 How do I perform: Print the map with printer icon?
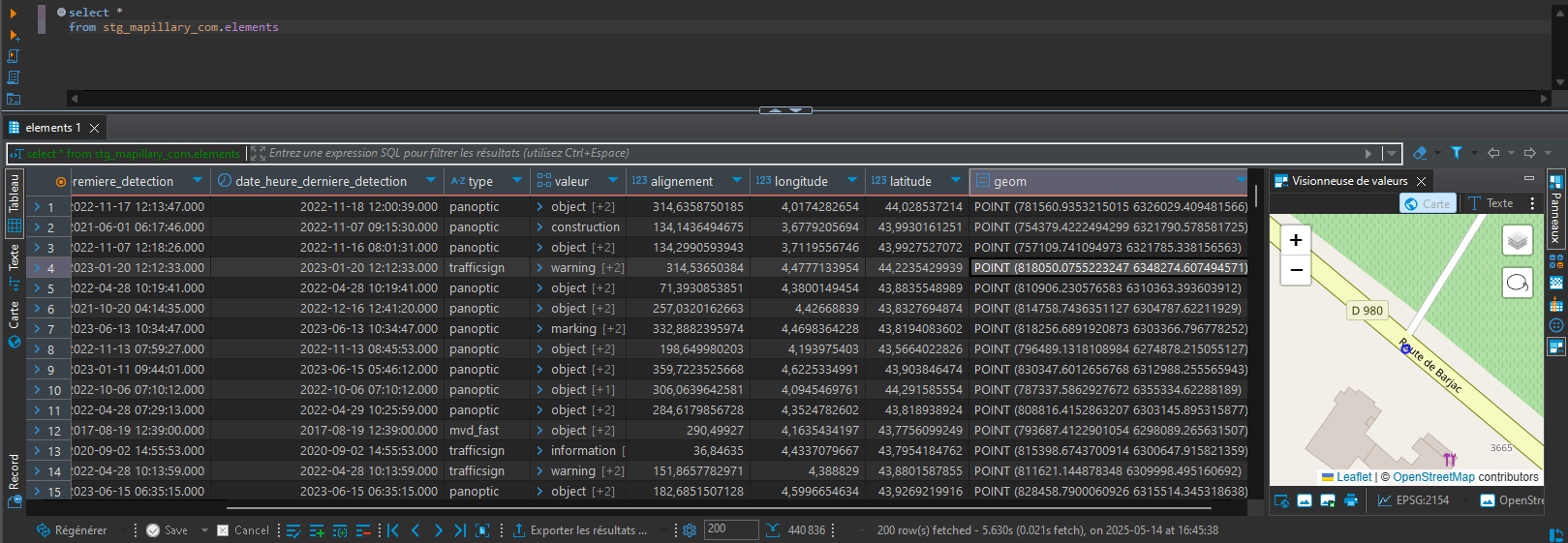[x=1351, y=500]
